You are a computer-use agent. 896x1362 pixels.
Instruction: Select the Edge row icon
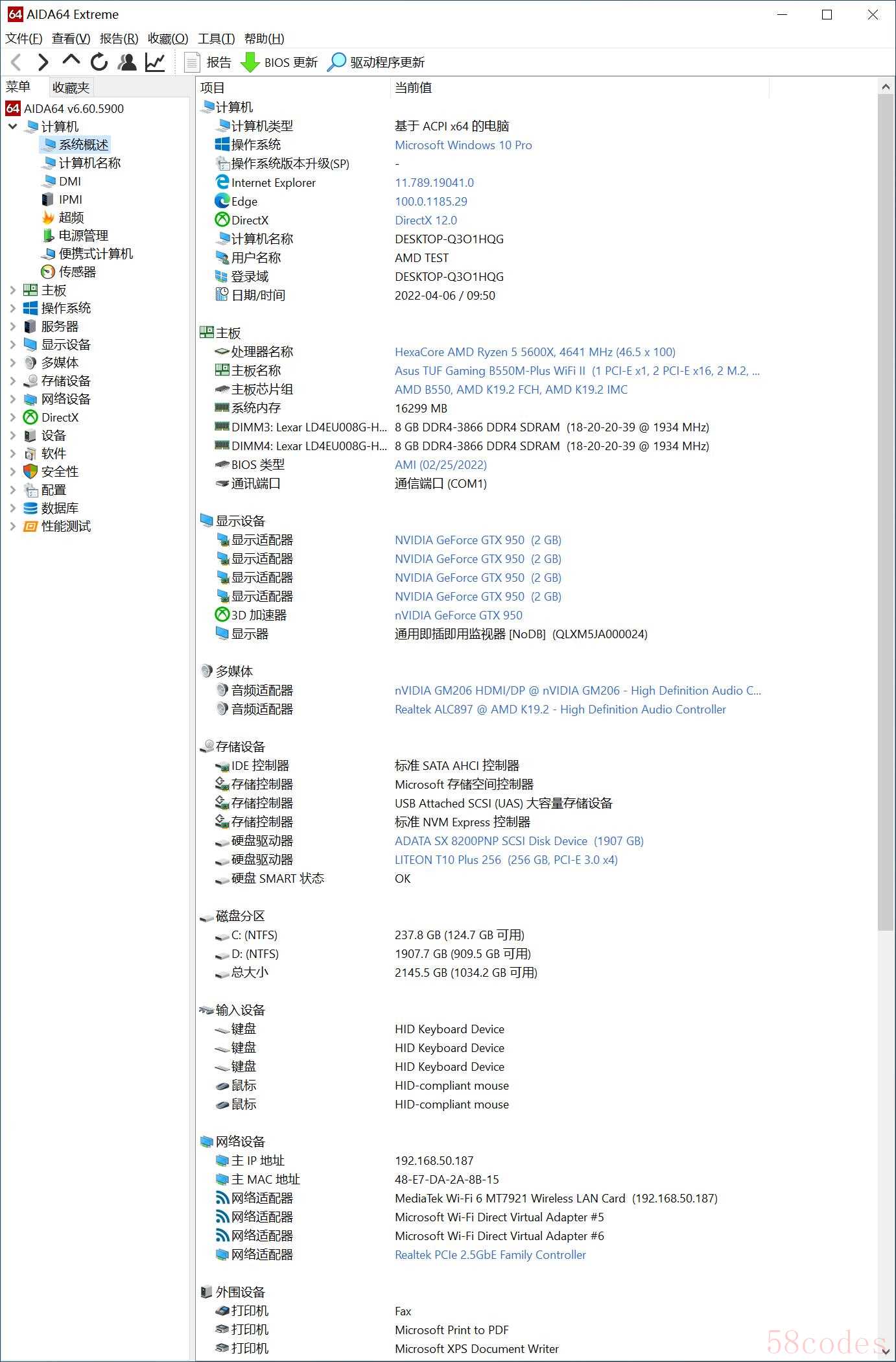tap(222, 202)
